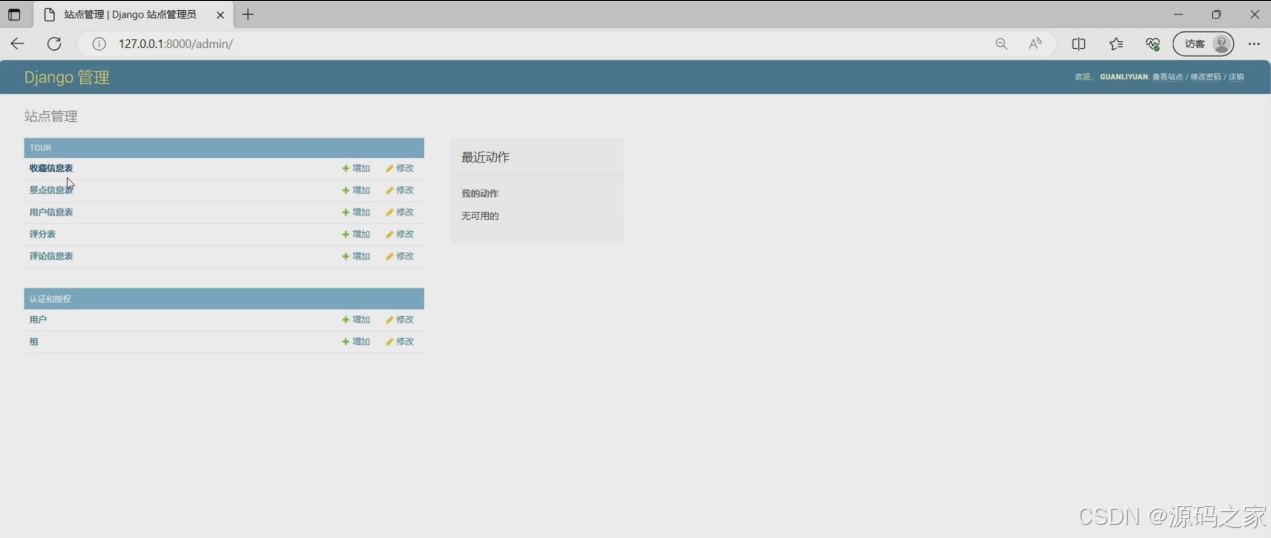This screenshot has width=1271, height=538.
Task: Click the GUANLIYUAN username text
Action: 1124,77
